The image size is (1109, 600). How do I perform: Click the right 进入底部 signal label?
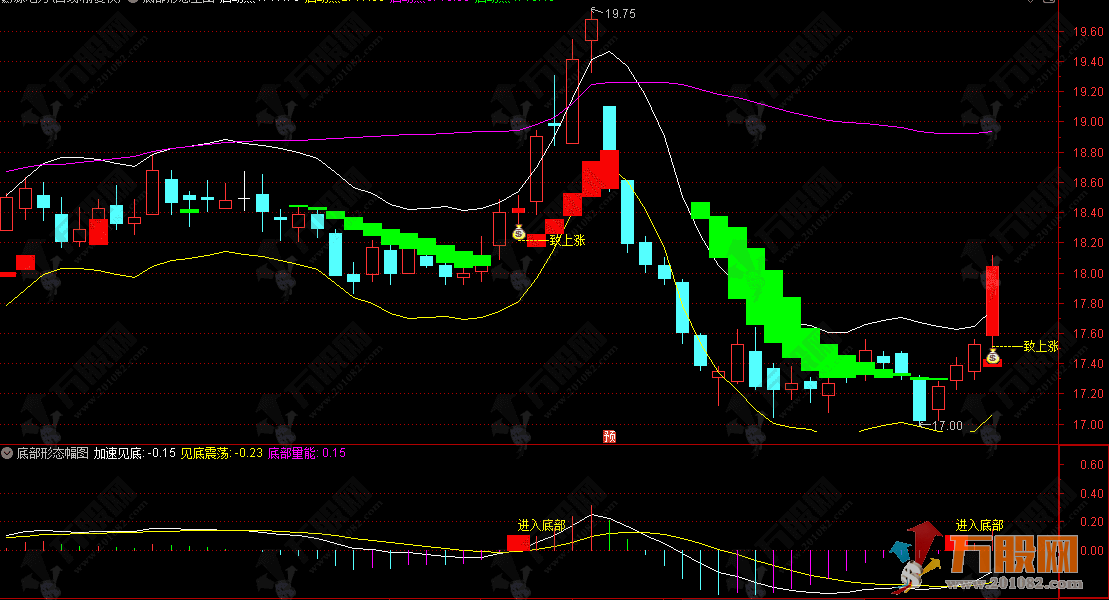click(x=979, y=525)
